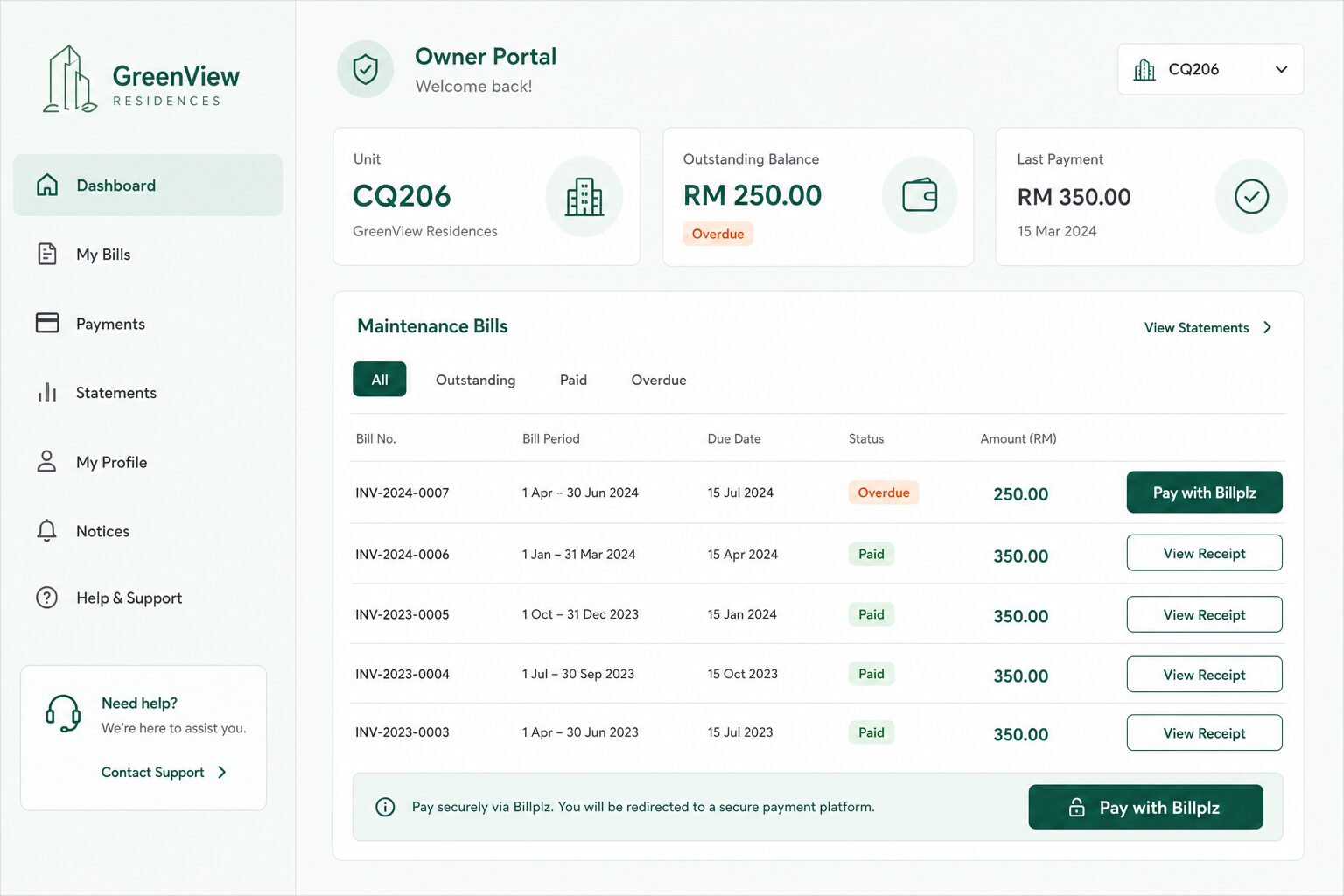Click the chevron arrow after View Statements

[x=1267, y=327]
